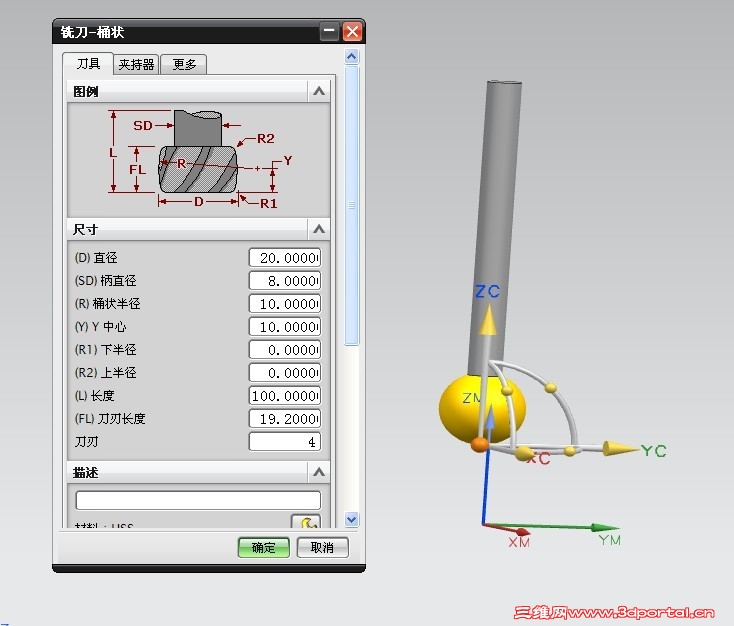Edit the (R2) 上半径 value field
Viewport: 734px width, 626px height.
coord(285,372)
